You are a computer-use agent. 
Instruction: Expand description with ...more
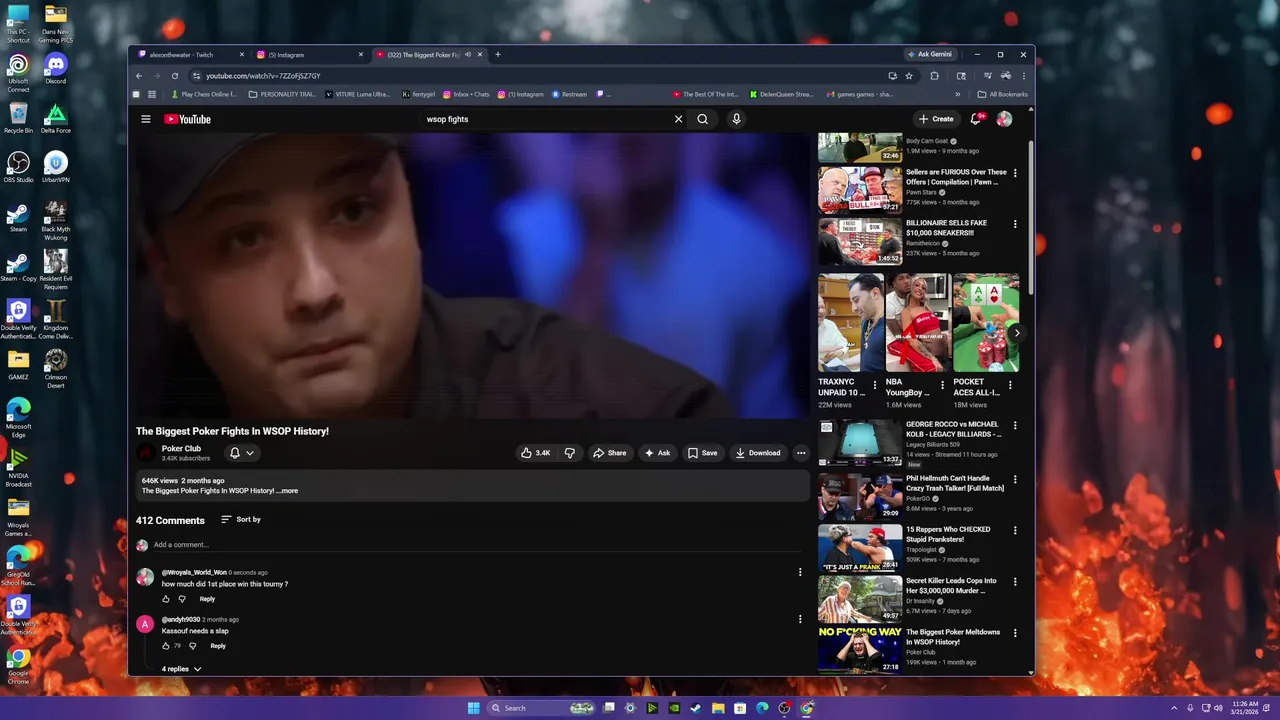pos(288,491)
